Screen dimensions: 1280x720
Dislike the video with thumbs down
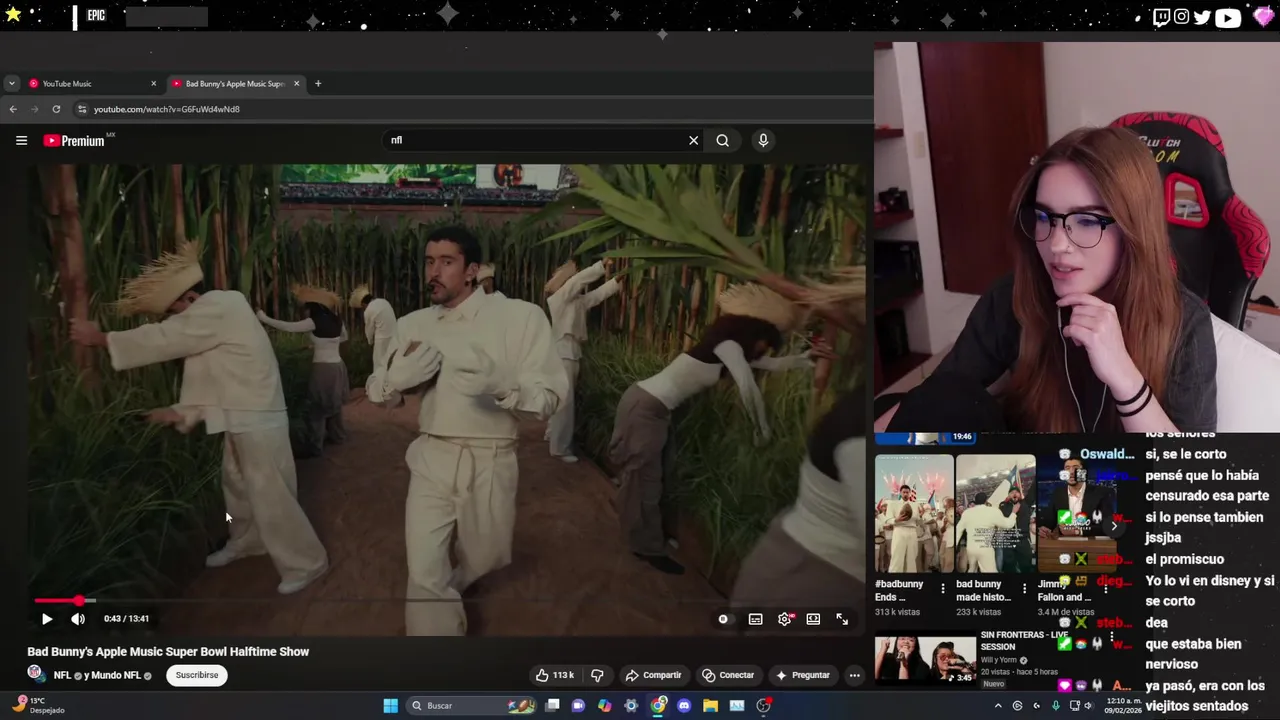click(597, 675)
